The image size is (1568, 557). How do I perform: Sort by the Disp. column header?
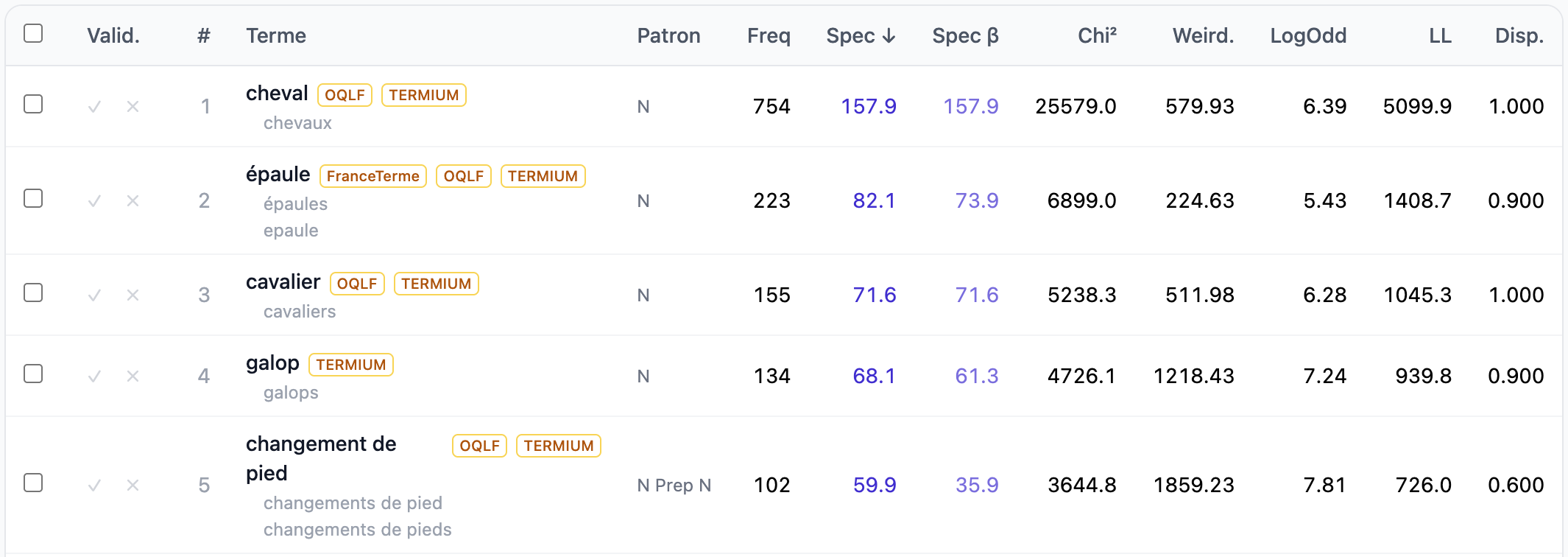1519,36
